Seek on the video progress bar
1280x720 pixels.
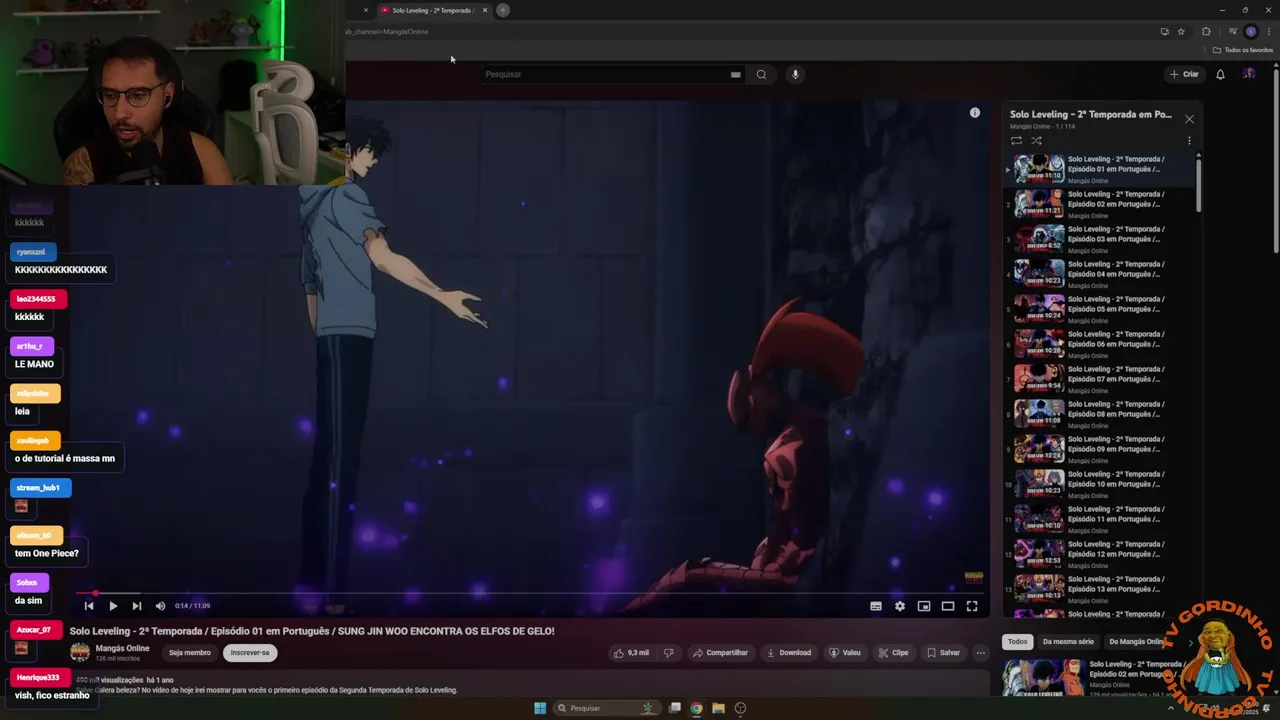(x=530, y=593)
